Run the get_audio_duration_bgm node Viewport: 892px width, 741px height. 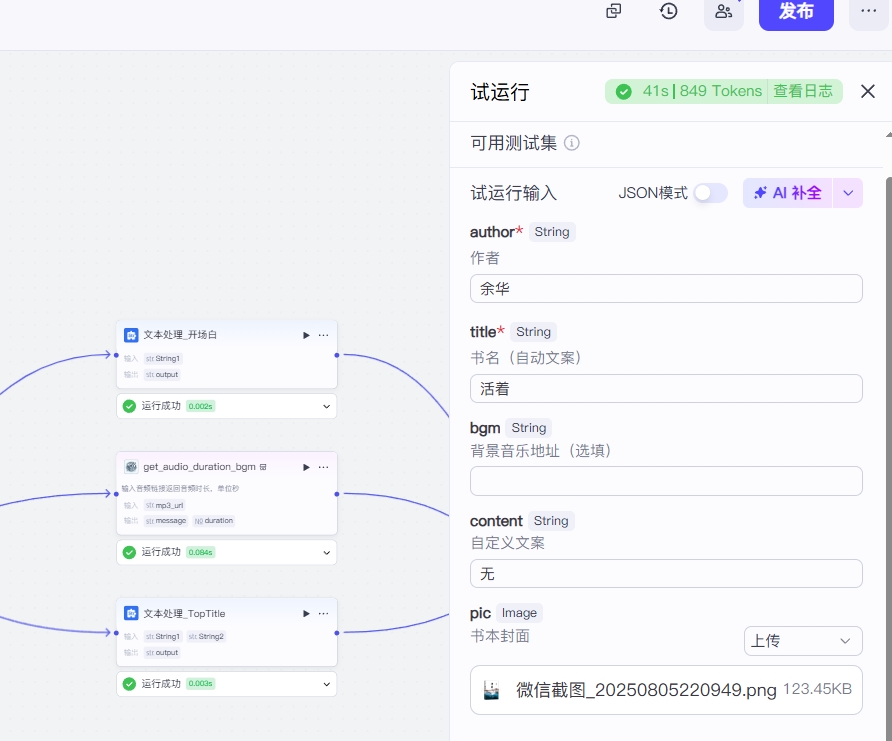[x=306, y=467]
